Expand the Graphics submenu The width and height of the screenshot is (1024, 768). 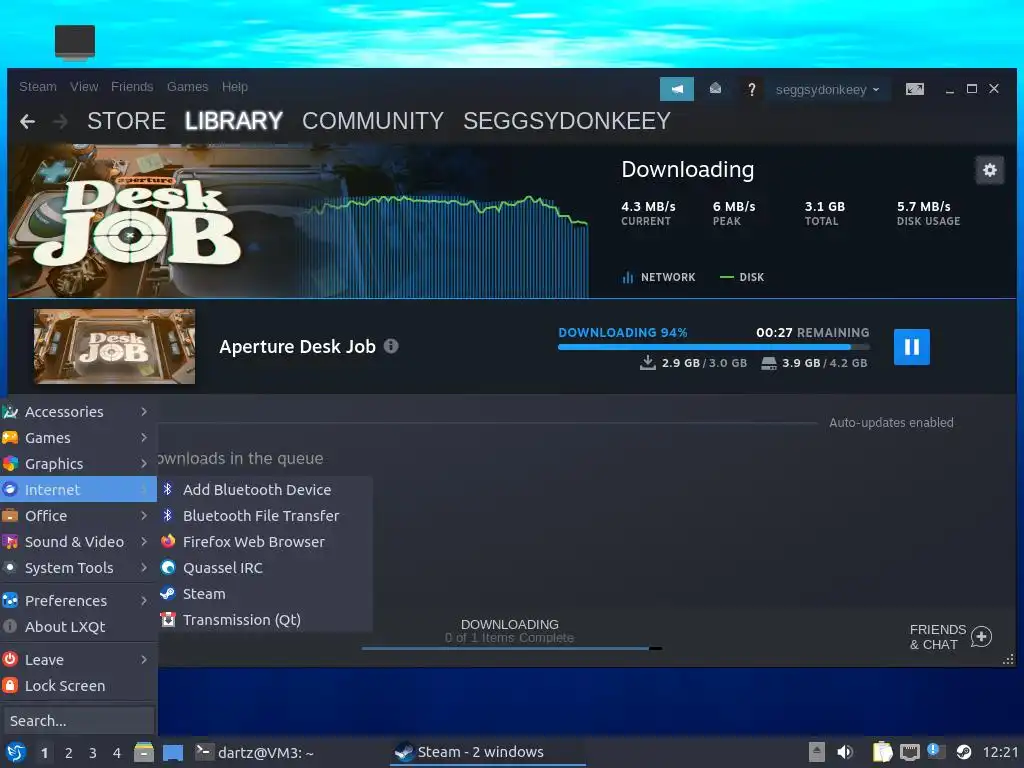(x=78, y=464)
